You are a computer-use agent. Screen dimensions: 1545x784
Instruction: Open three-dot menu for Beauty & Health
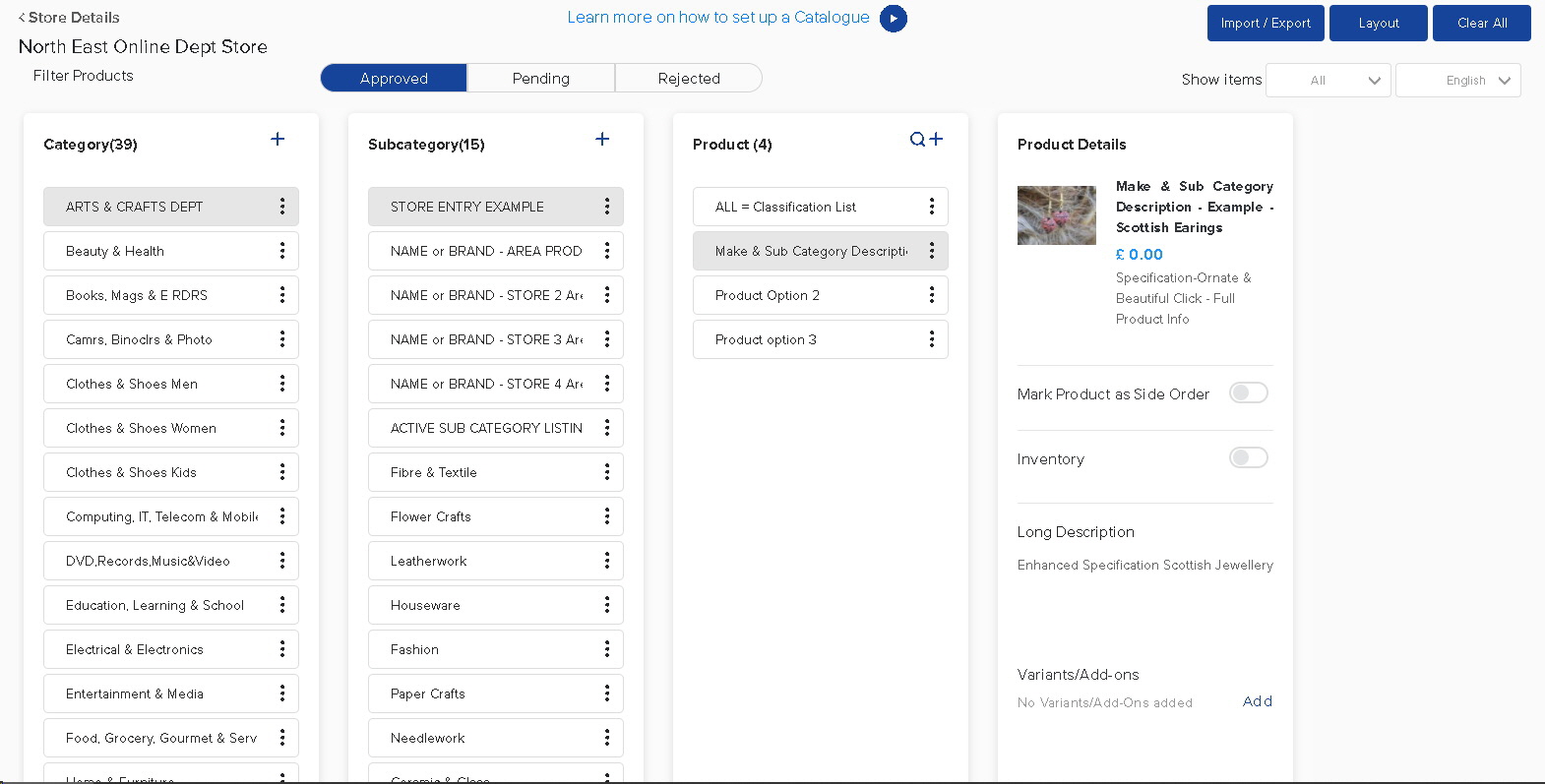[282, 251]
